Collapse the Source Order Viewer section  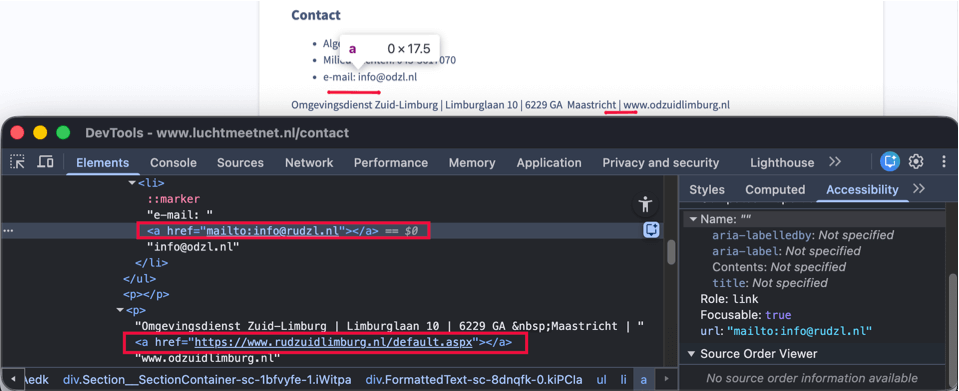(x=692, y=354)
